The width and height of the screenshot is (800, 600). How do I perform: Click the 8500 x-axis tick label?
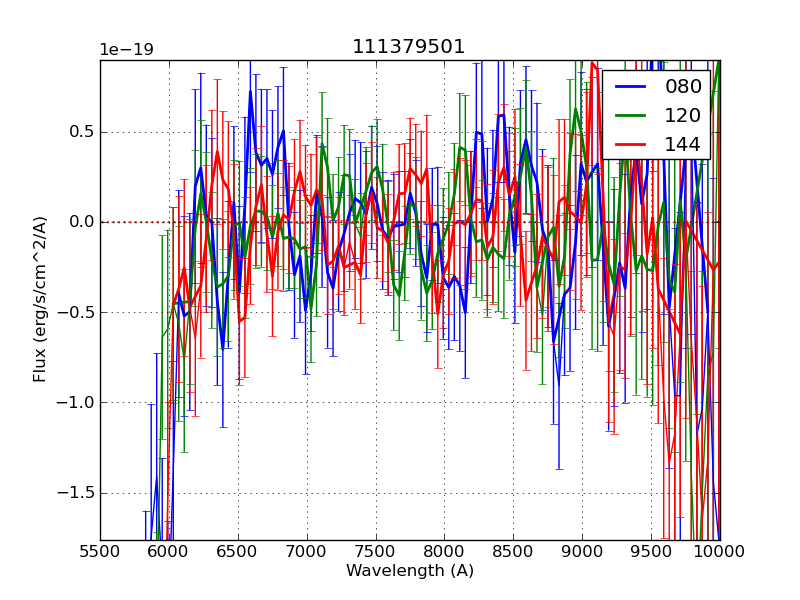pyautogui.click(x=513, y=549)
